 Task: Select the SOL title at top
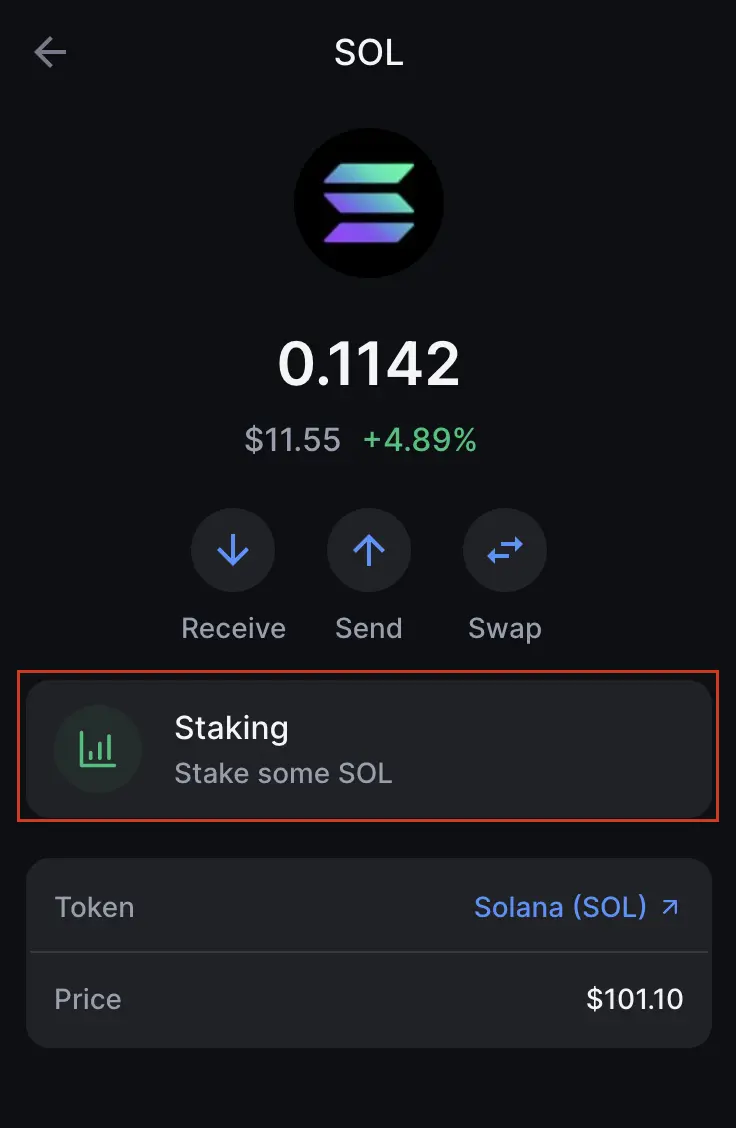tap(368, 52)
